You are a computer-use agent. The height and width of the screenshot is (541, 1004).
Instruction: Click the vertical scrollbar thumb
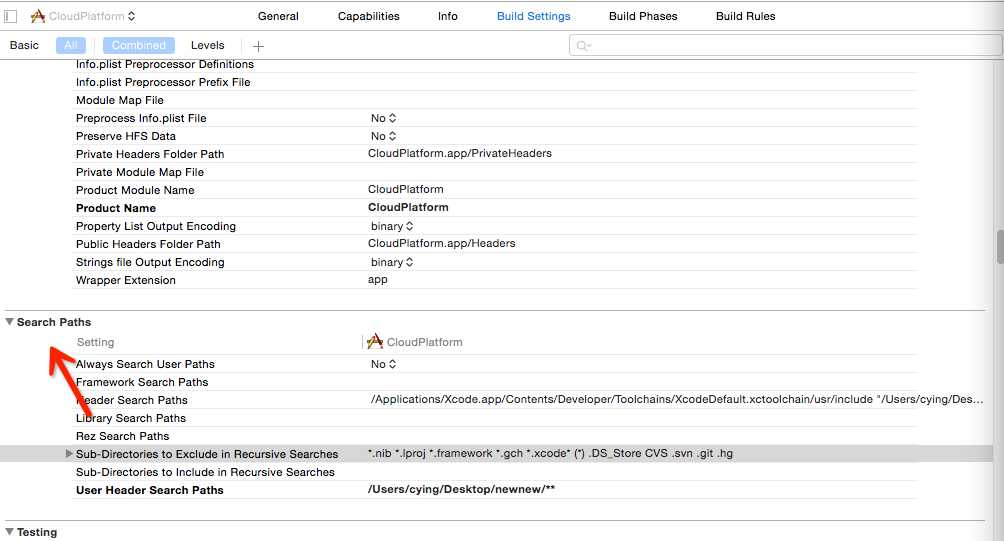tap(1000, 246)
